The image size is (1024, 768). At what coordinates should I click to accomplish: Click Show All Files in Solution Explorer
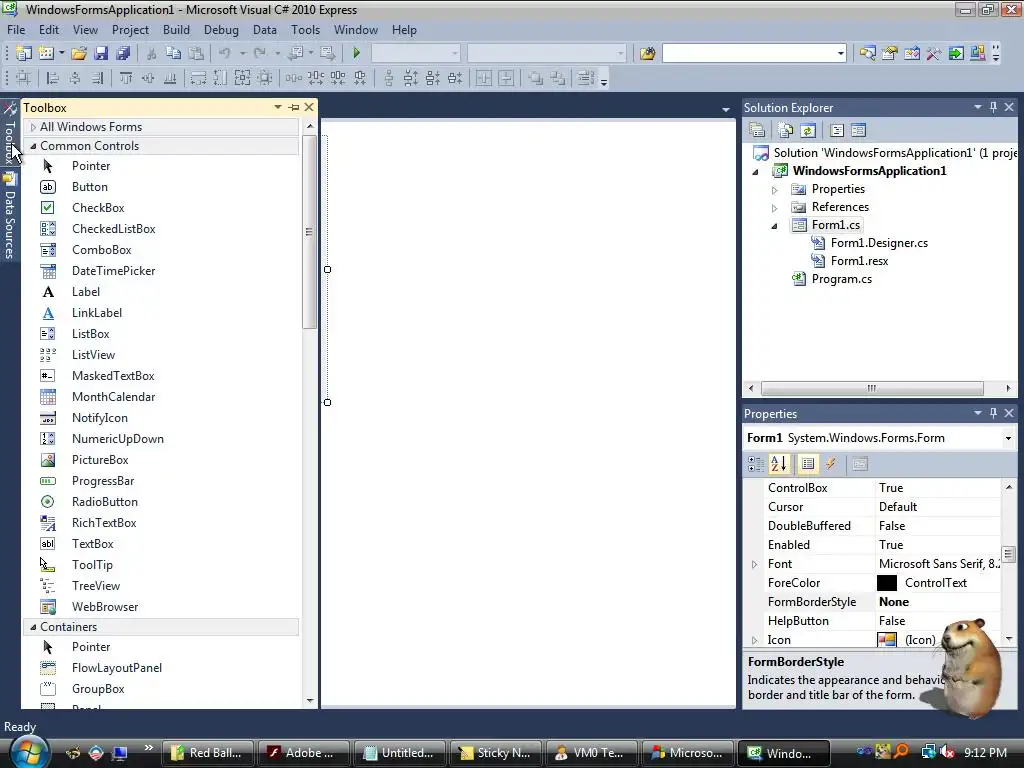pos(786,131)
